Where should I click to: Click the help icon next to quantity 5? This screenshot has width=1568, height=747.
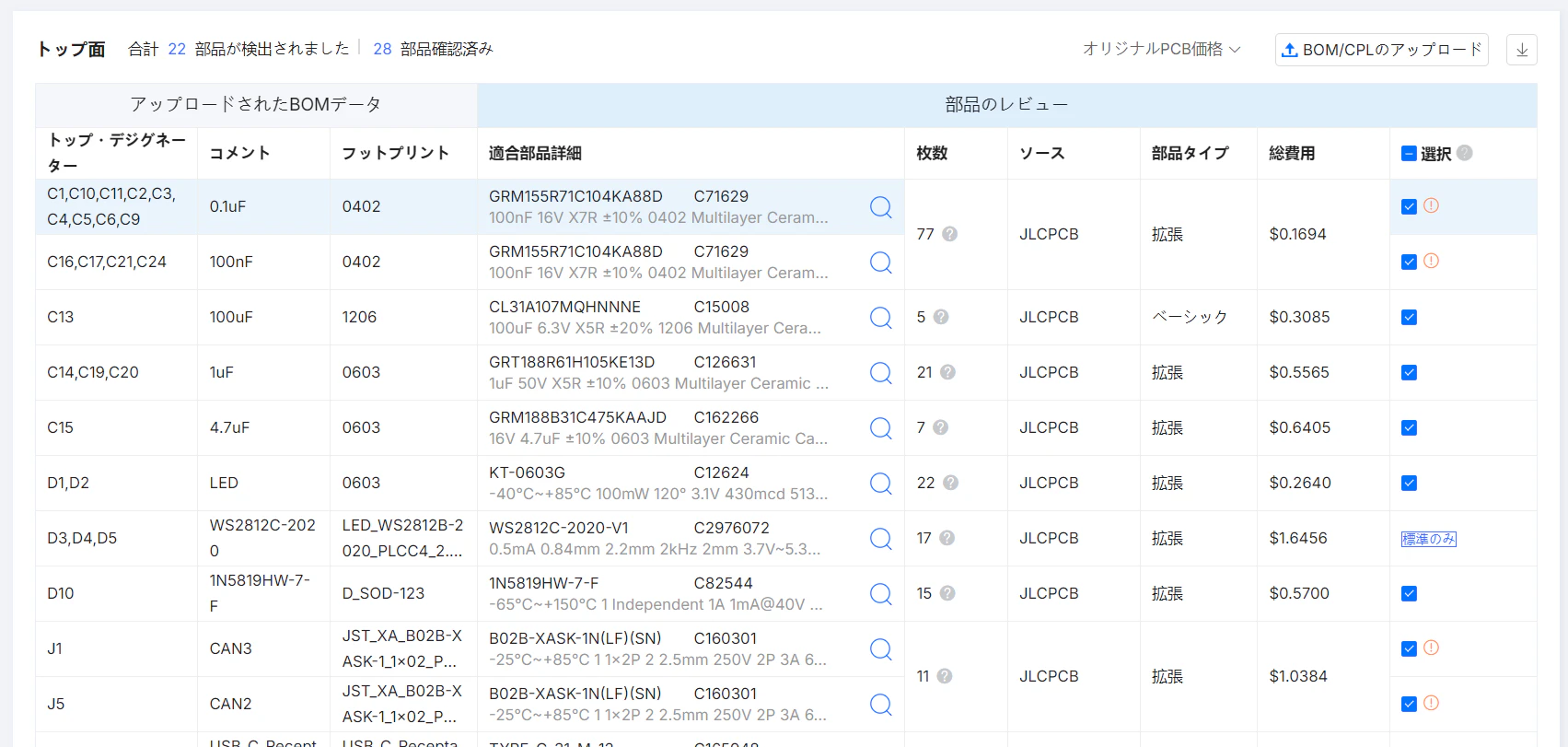coord(941,317)
